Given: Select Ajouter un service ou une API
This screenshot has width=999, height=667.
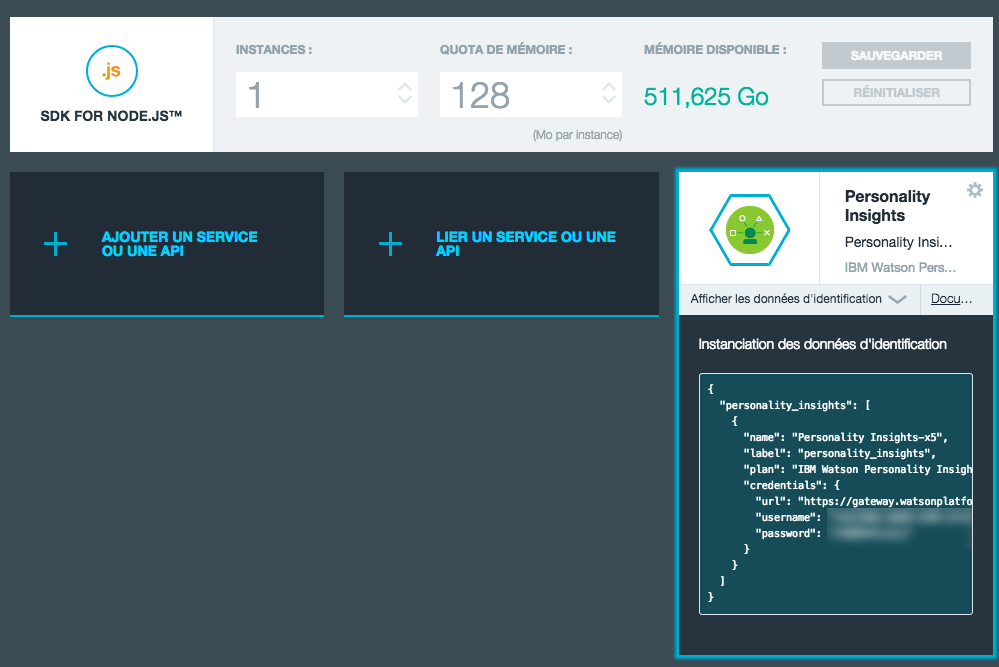Looking at the screenshot, I should [x=167, y=244].
